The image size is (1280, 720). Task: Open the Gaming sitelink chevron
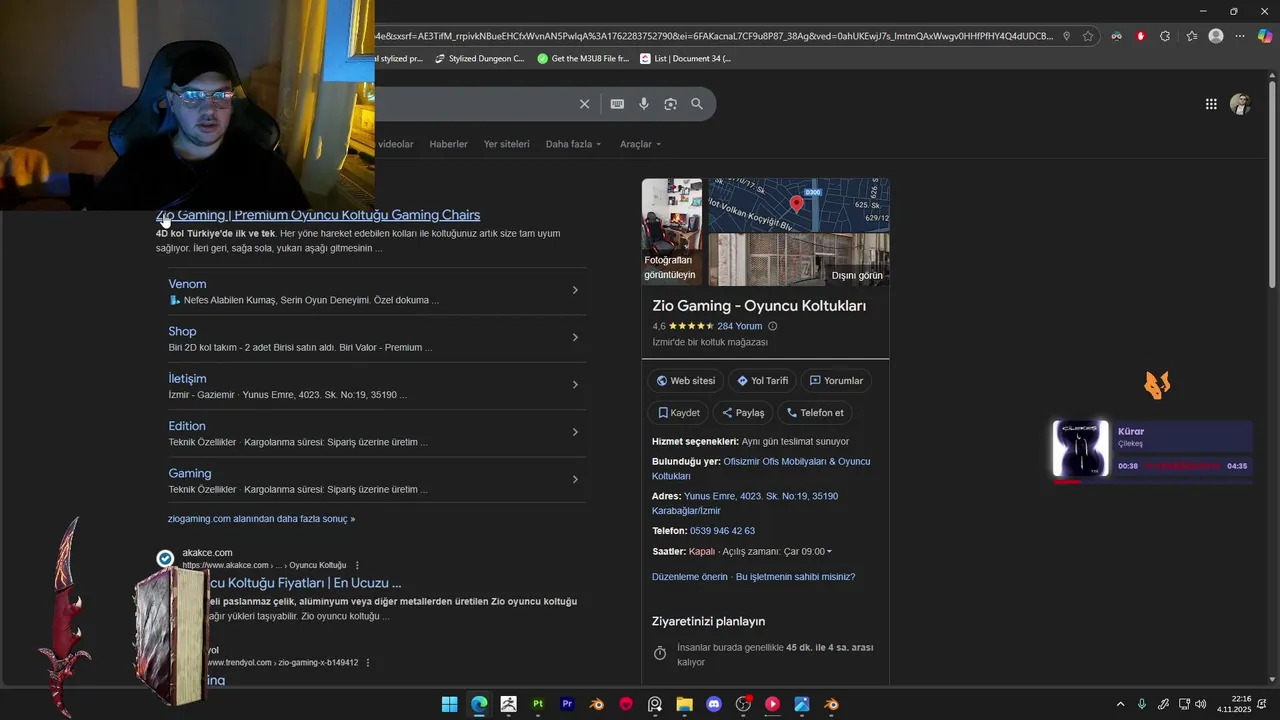(x=575, y=479)
